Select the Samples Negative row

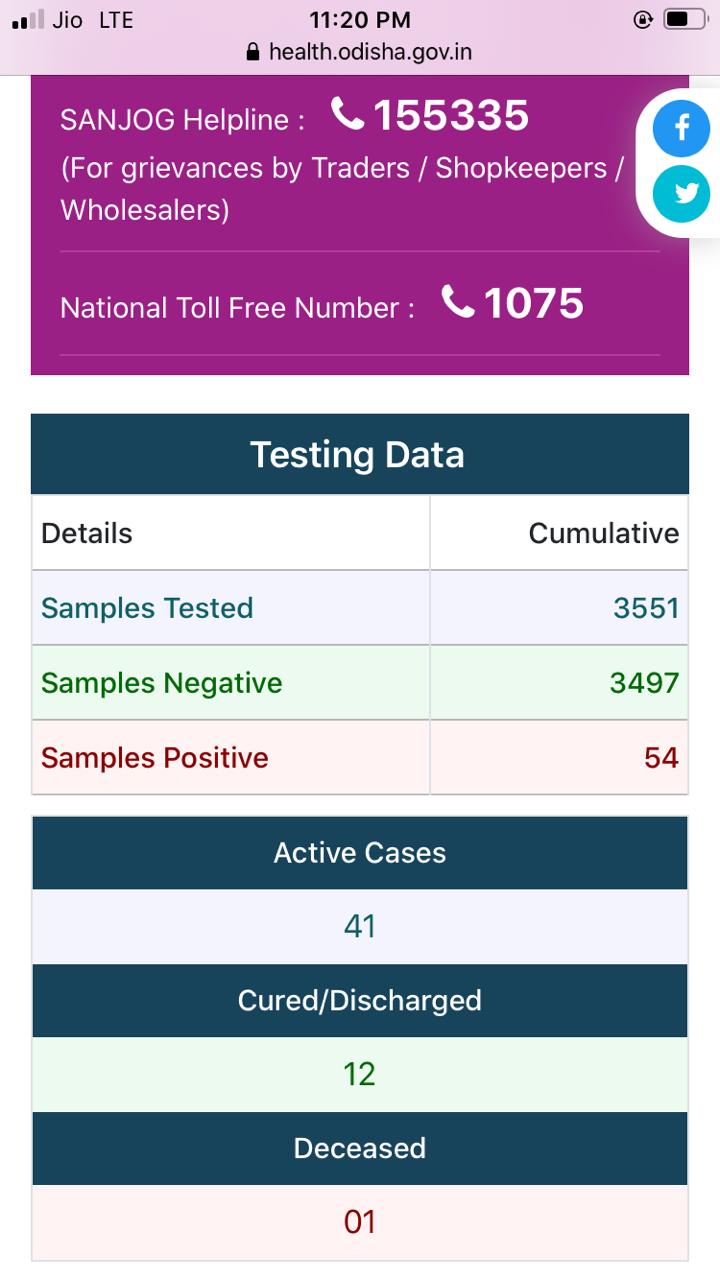coord(360,683)
